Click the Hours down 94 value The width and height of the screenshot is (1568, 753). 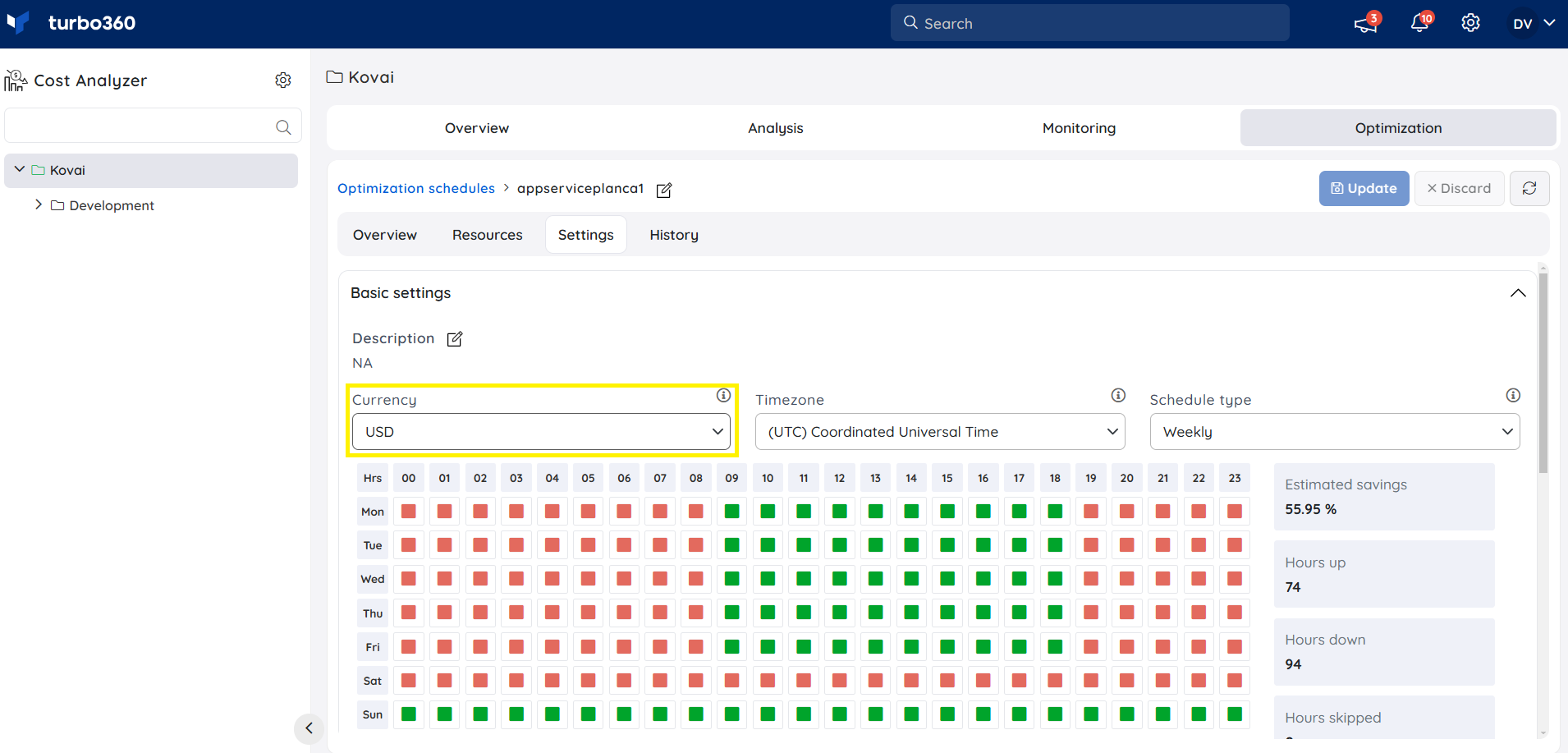(1293, 664)
